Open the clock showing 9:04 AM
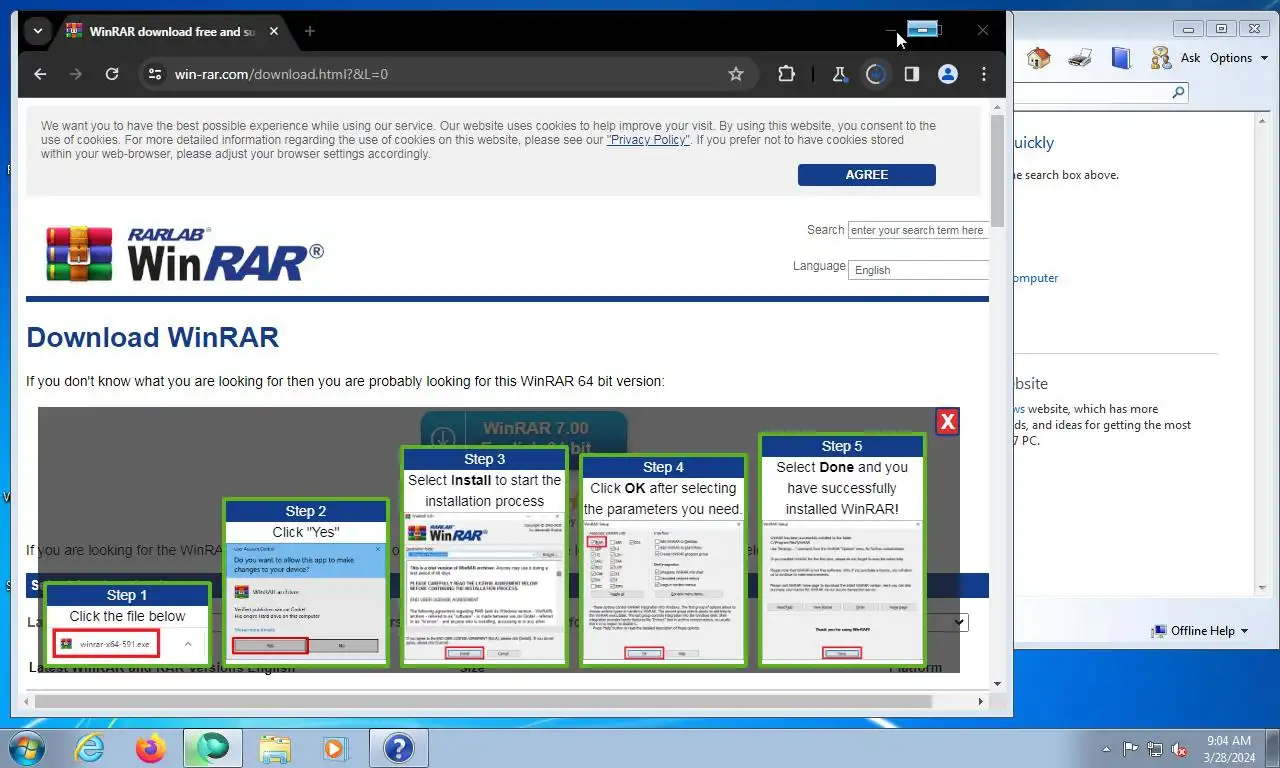 1230,749
